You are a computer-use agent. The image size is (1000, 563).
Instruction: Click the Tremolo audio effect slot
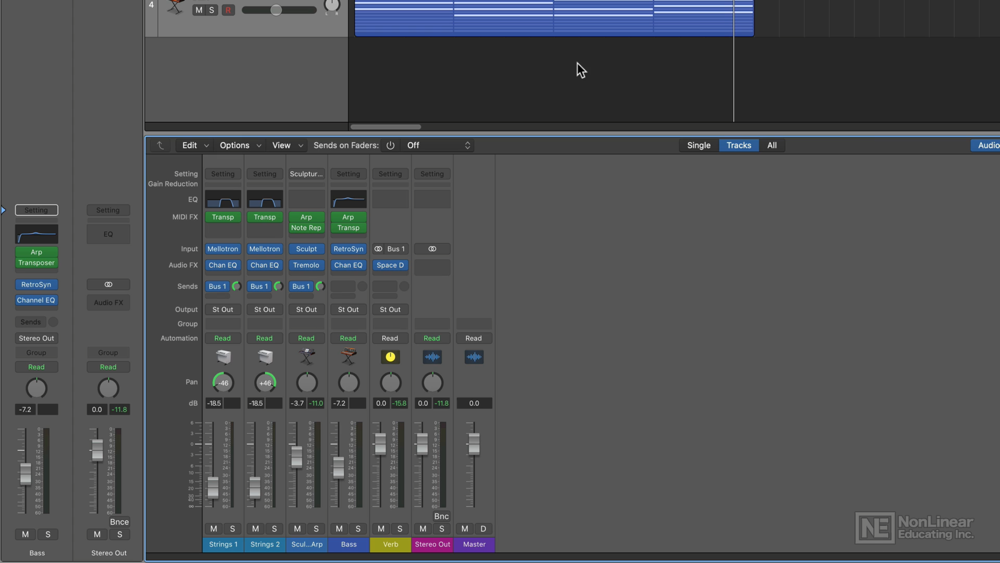(307, 266)
